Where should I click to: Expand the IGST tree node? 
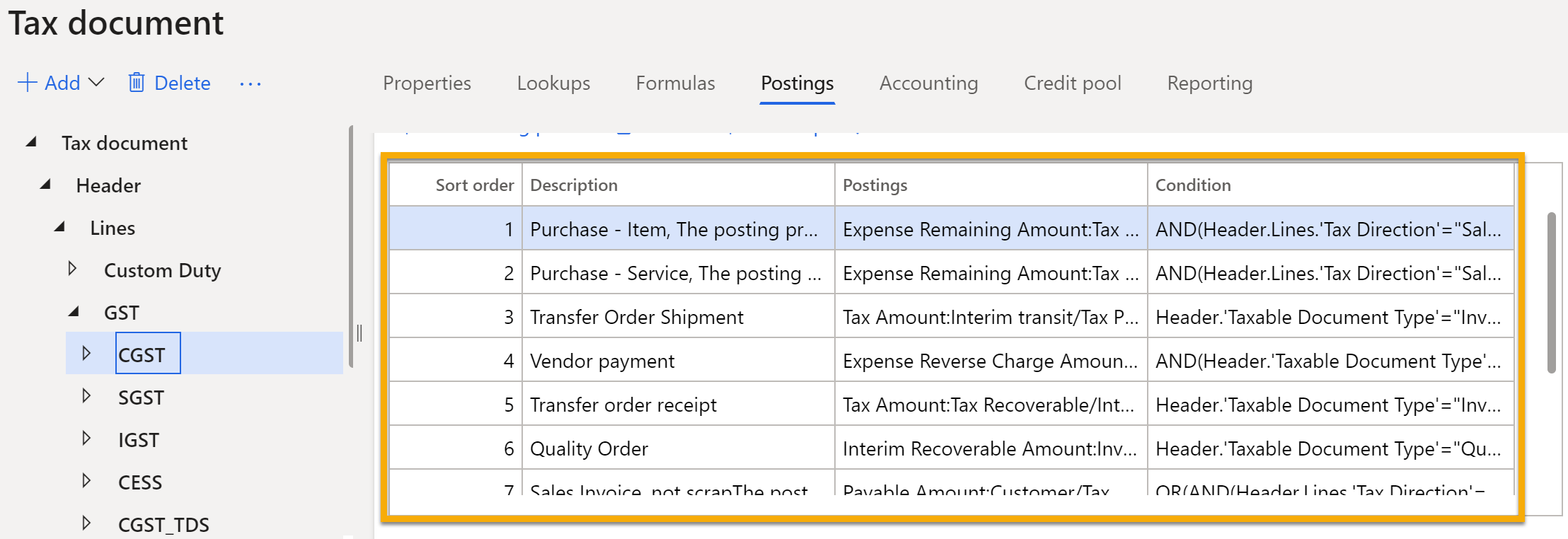[x=86, y=439]
